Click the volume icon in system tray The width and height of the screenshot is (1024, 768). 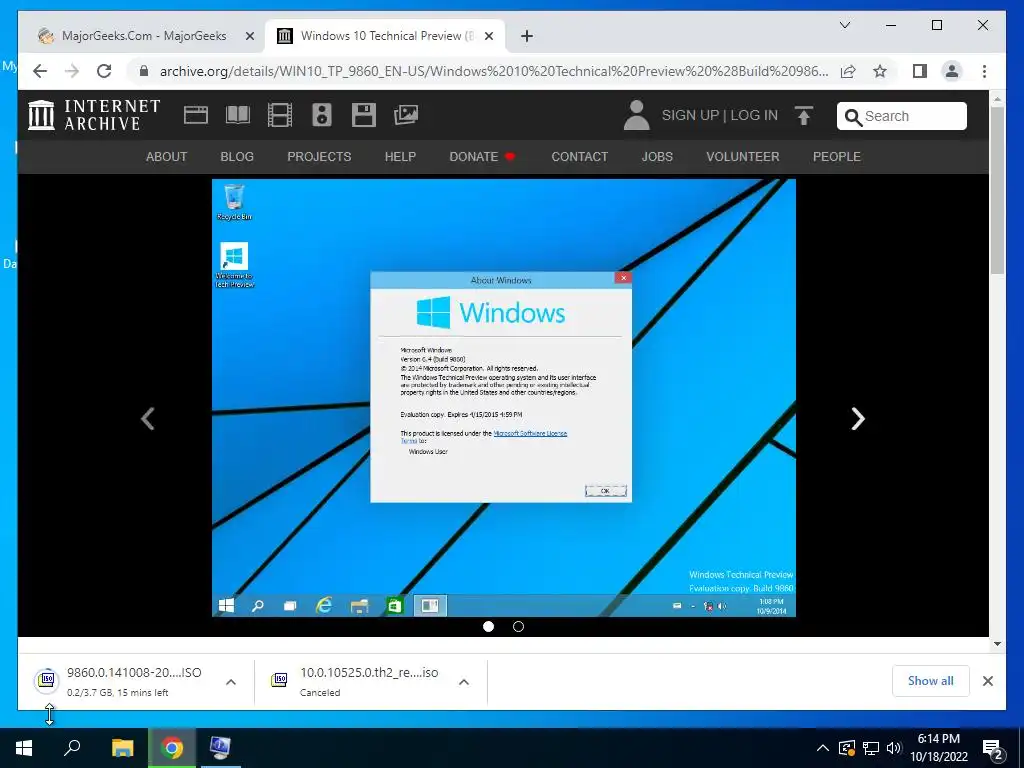894,748
